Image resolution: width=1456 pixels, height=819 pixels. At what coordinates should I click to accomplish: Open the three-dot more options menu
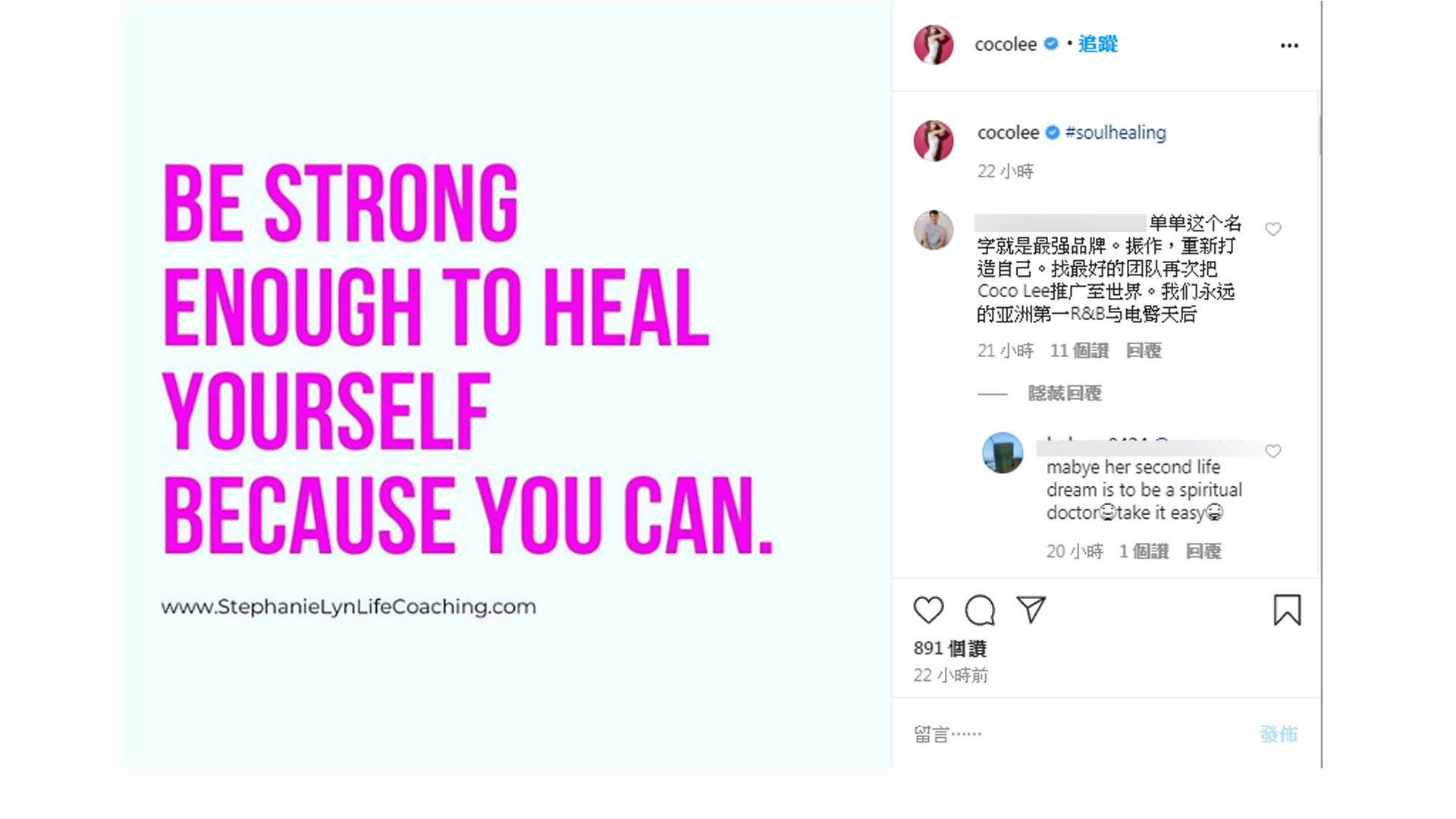tap(1289, 45)
